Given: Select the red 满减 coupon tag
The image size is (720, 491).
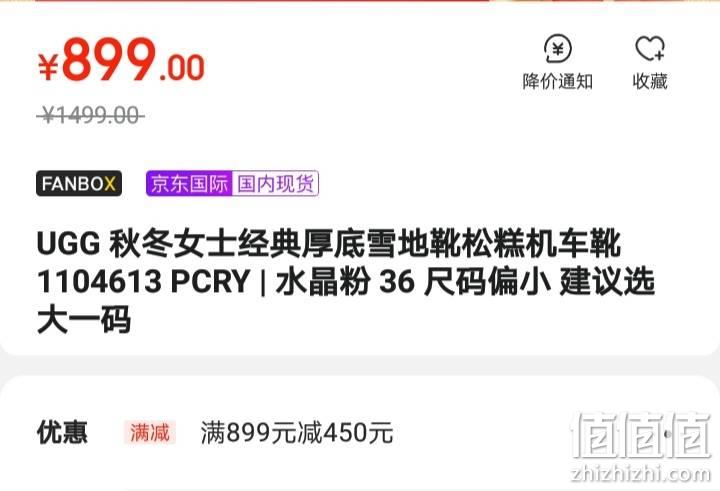Looking at the screenshot, I should 150,433.
